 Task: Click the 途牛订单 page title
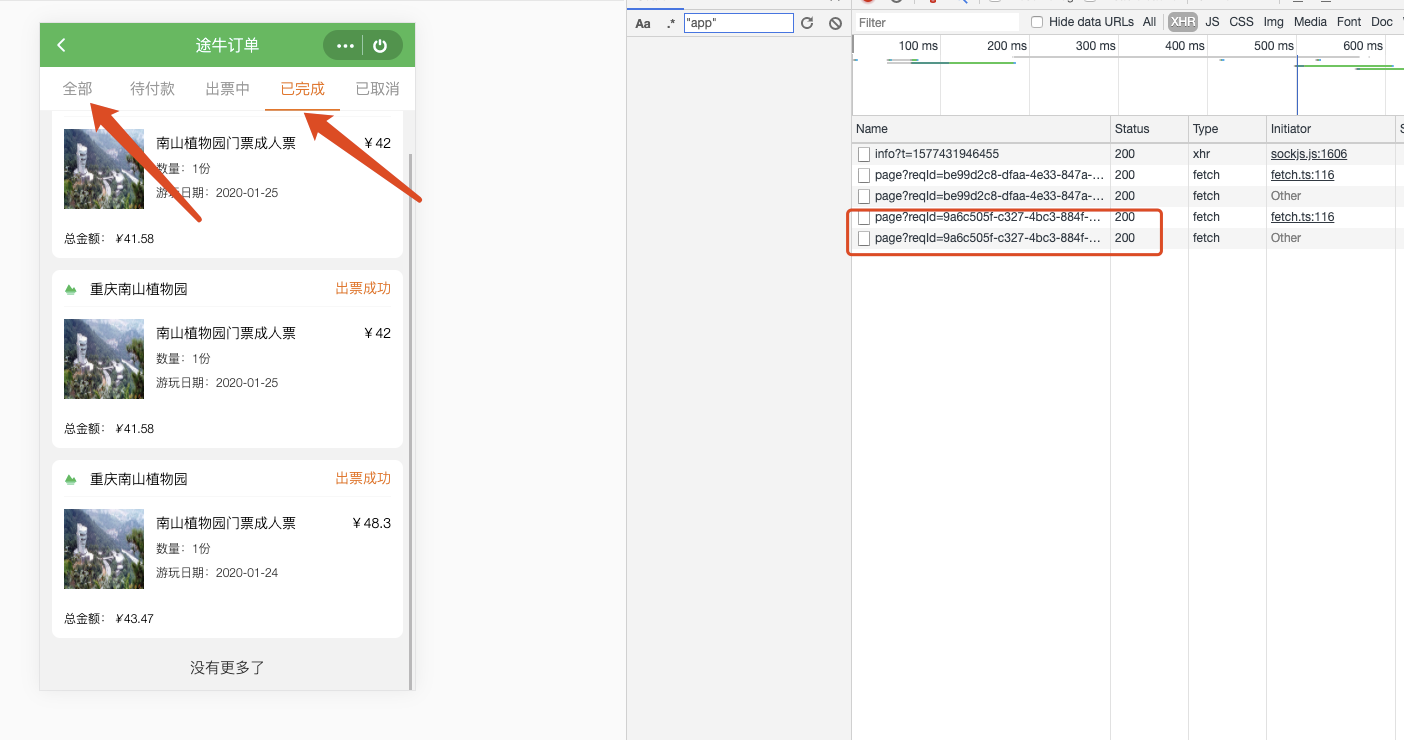click(227, 45)
